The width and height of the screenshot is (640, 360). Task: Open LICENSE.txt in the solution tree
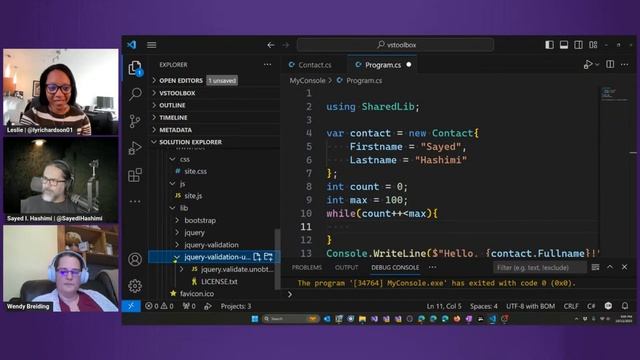pos(219,282)
